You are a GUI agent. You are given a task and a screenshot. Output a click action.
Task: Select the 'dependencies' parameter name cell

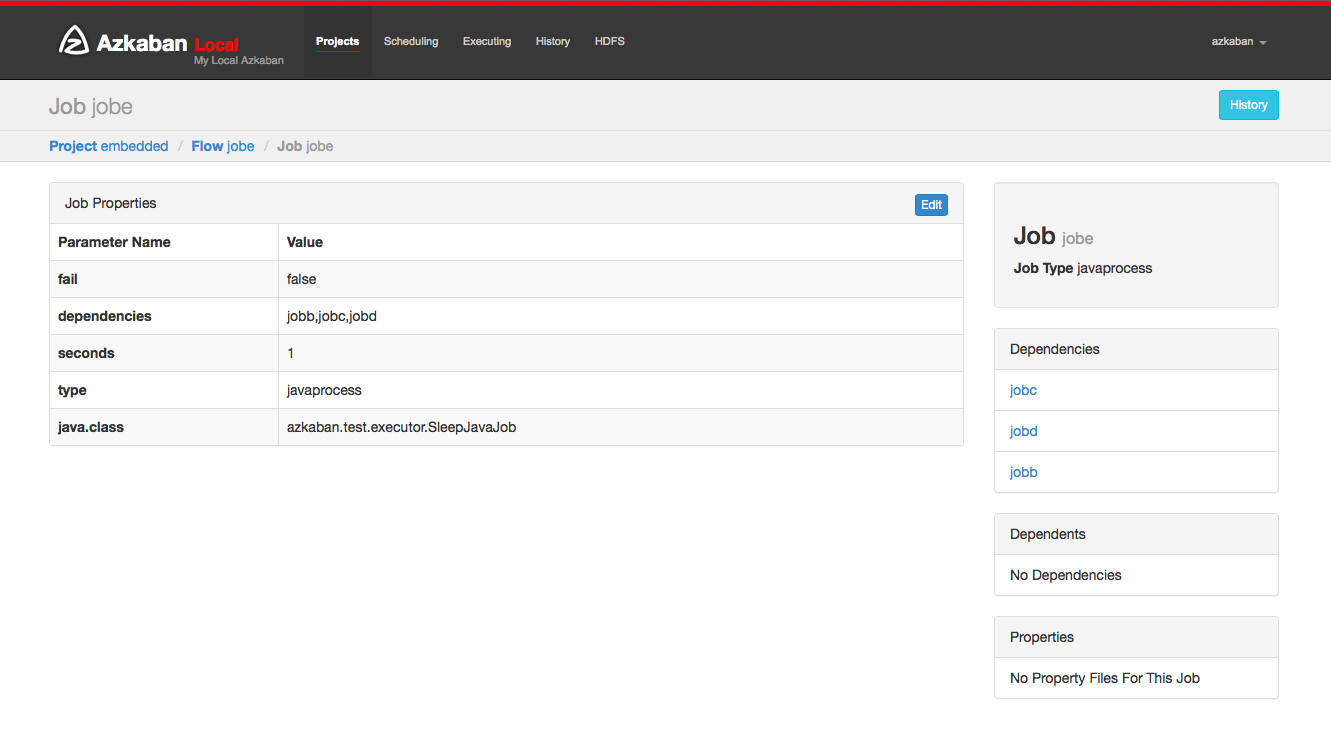(164, 316)
